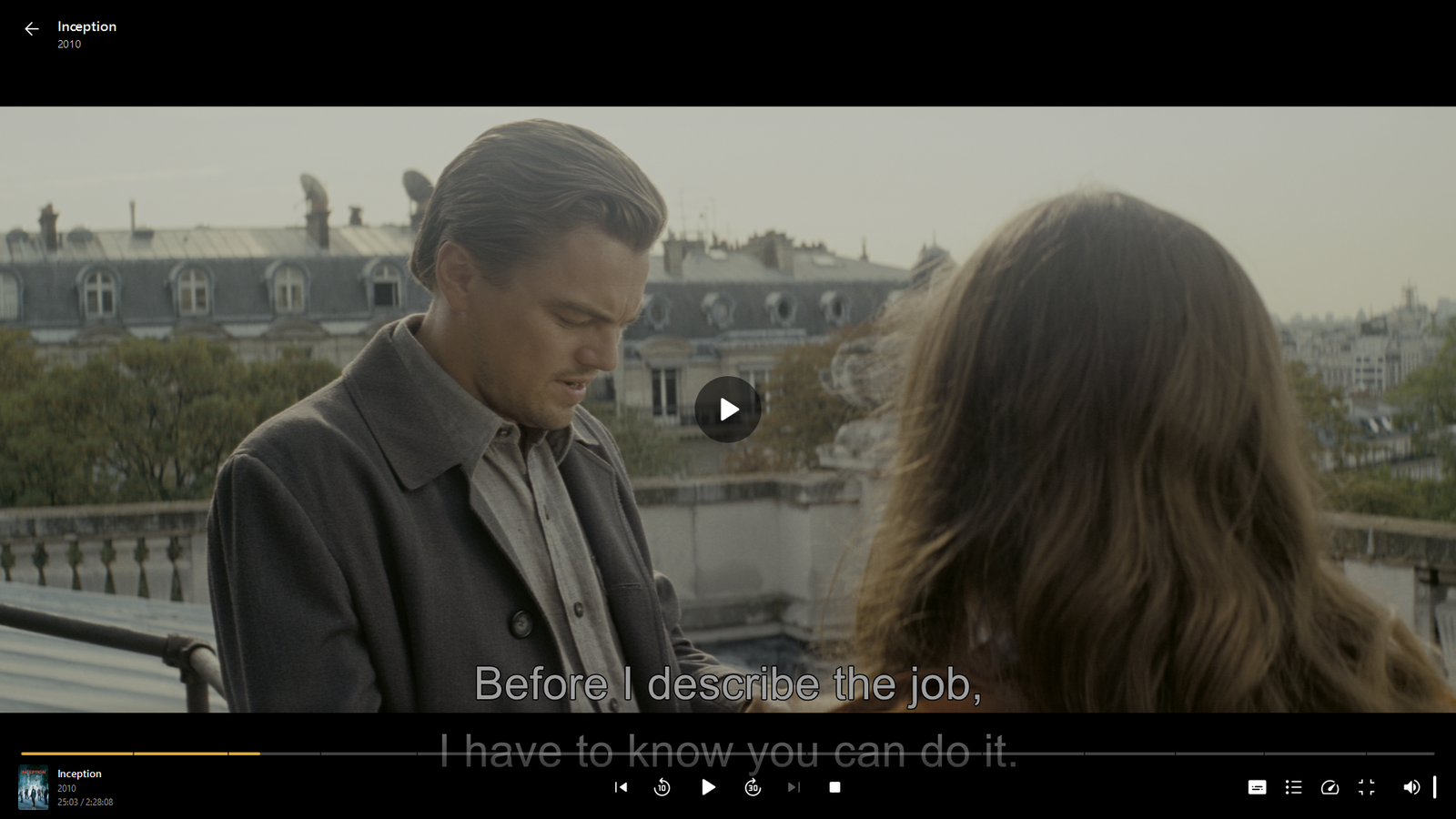Open subtitles and audio settings
This screenshot has height=819, width=1456.
[1257, 787]
